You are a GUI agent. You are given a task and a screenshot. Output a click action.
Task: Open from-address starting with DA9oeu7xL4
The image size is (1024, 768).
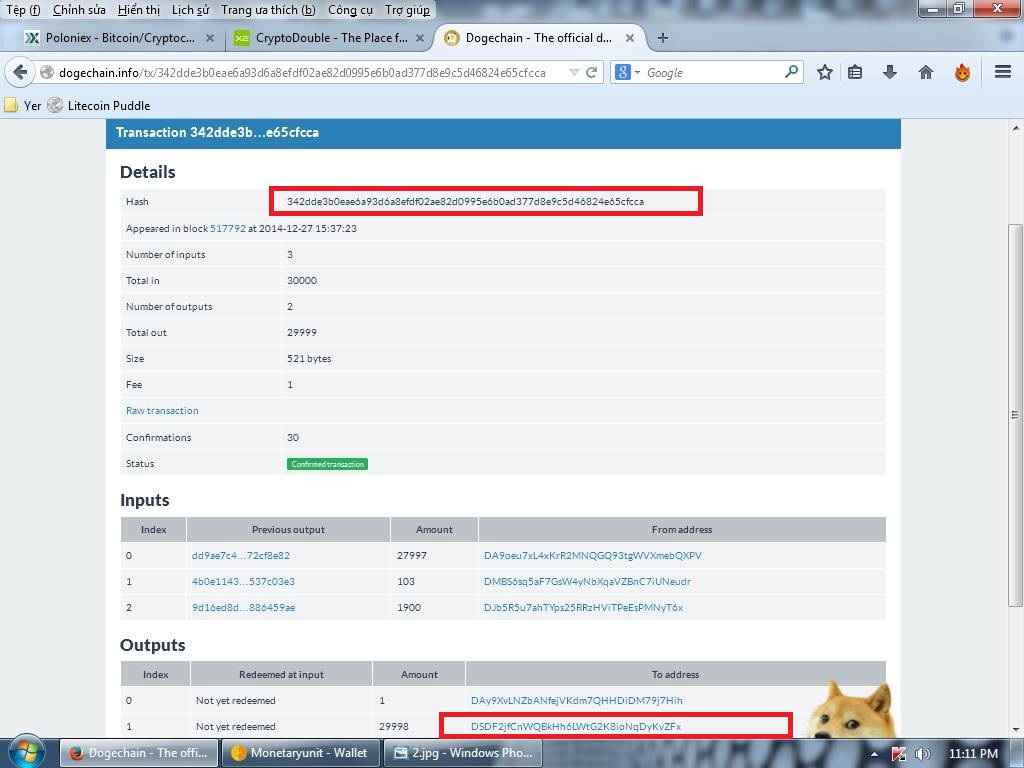tap(593, 556)
